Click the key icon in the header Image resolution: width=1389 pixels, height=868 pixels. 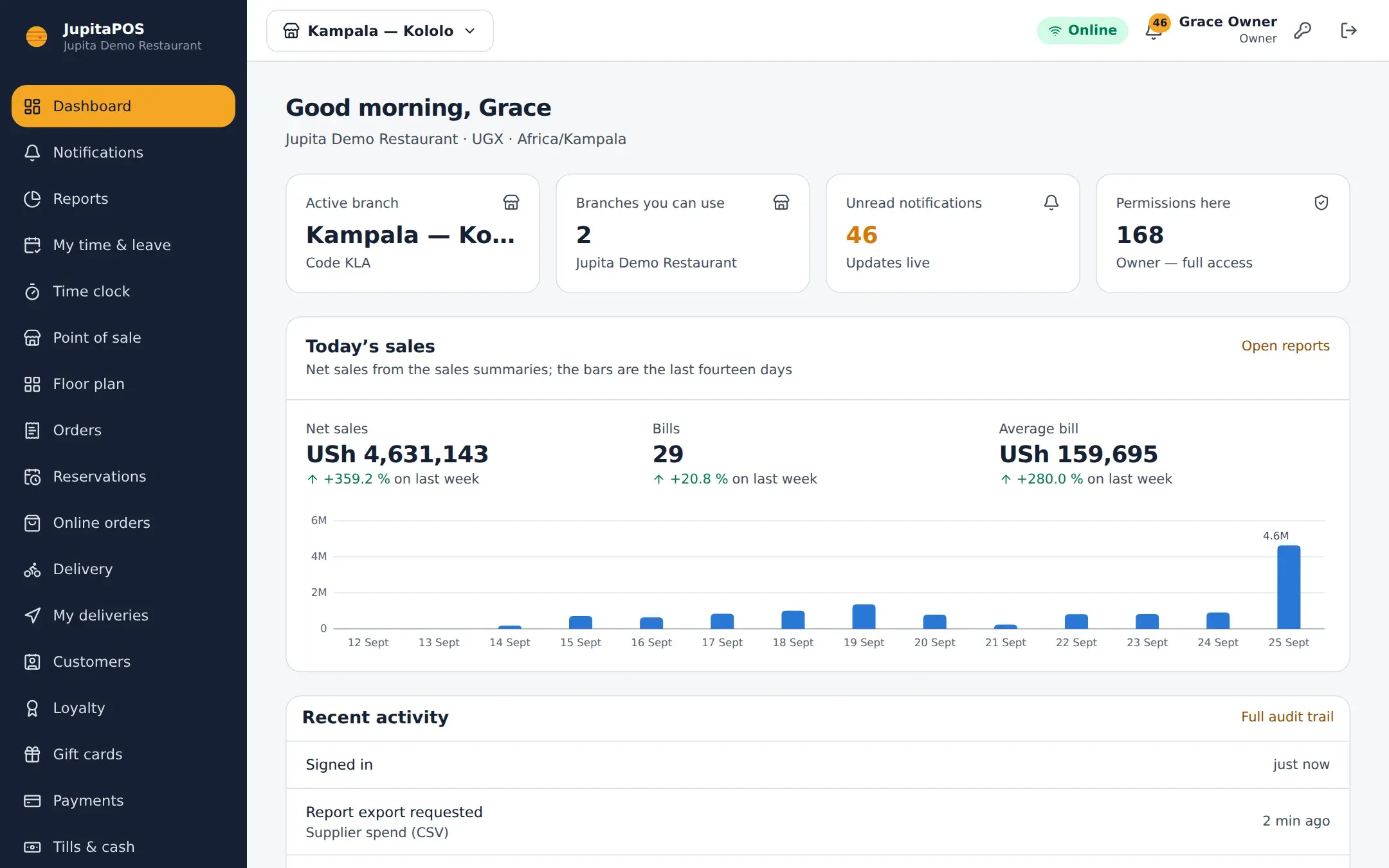1302,30
